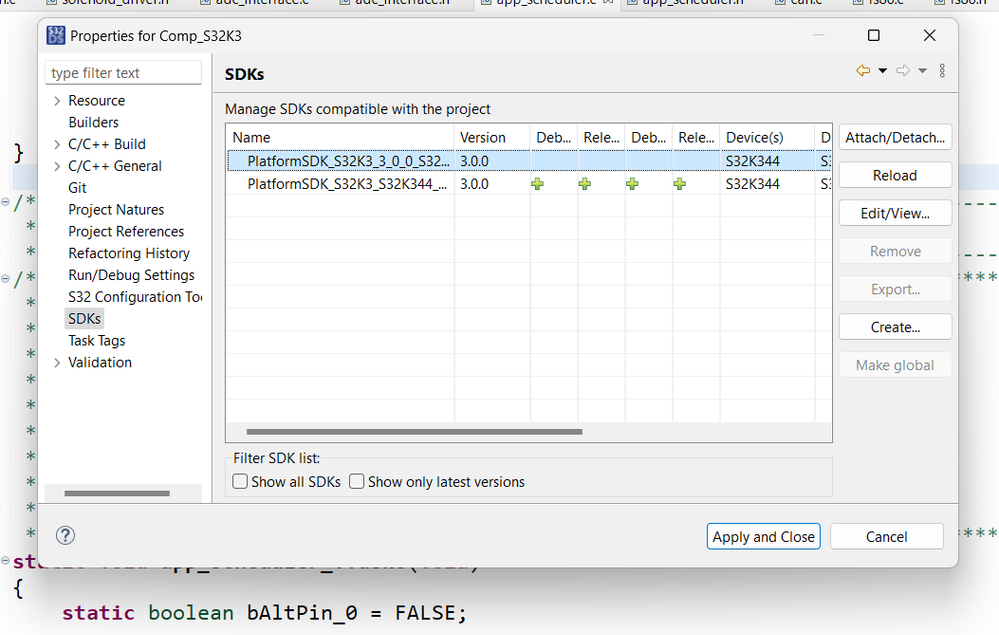Viewport: 999px width, 635px height.
Task: Click fourth green plus in PlatformSDK_S32K3_S32K344 row
Action: pos(680,184)
